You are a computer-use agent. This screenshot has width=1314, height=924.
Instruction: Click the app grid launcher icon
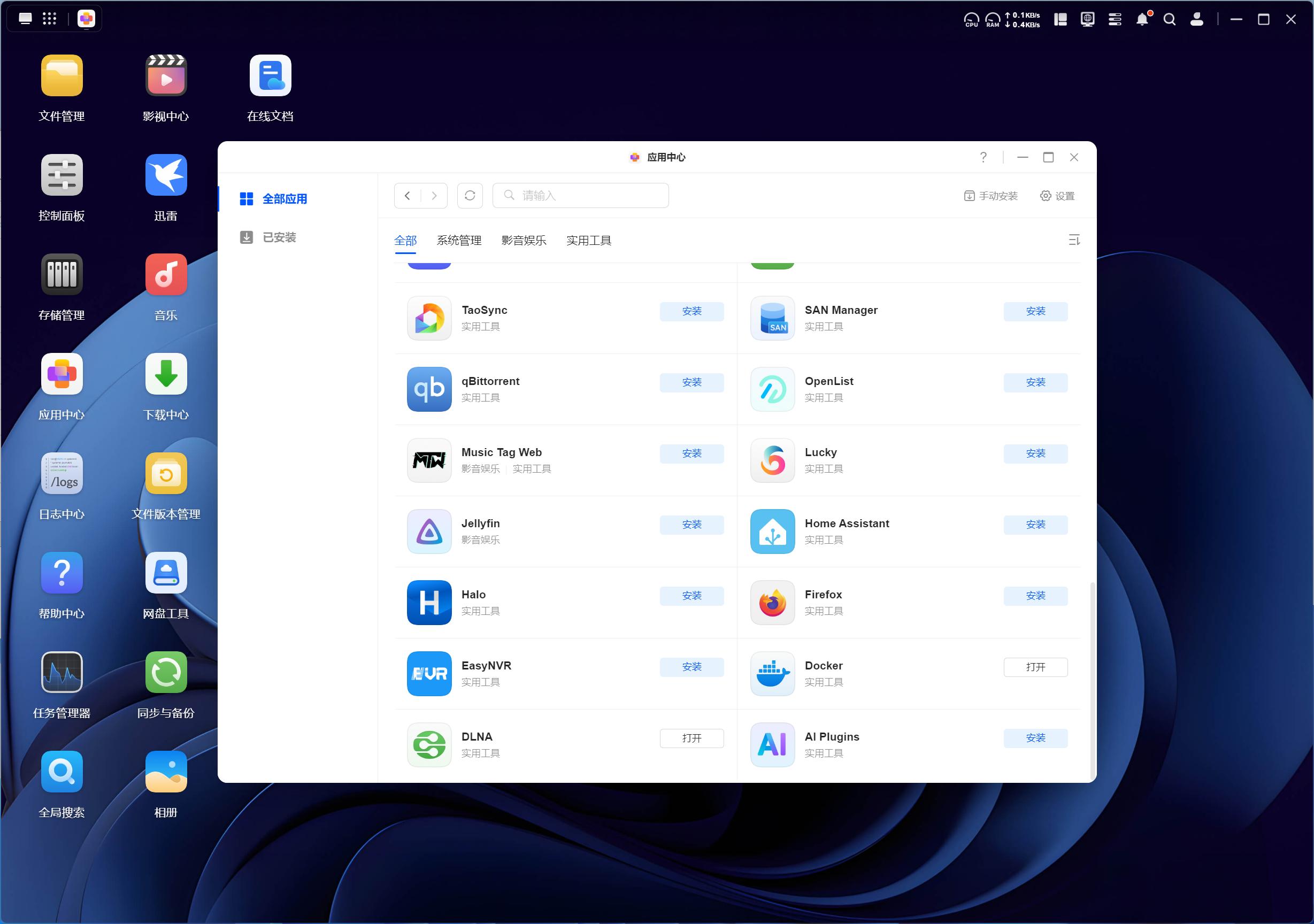coord(50,18)
